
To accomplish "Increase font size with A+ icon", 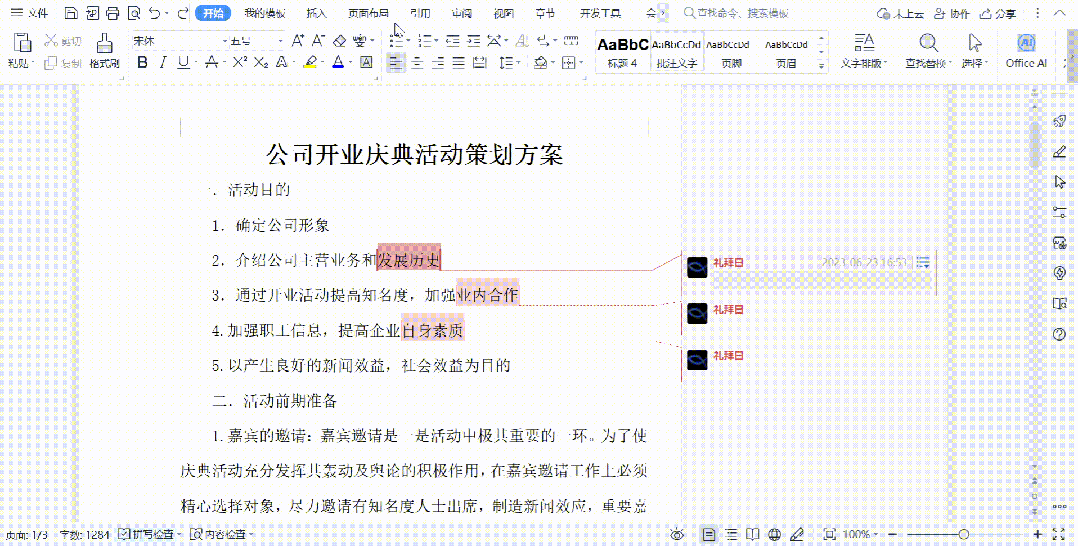I will pyautogui.click(x=298, y=41).
